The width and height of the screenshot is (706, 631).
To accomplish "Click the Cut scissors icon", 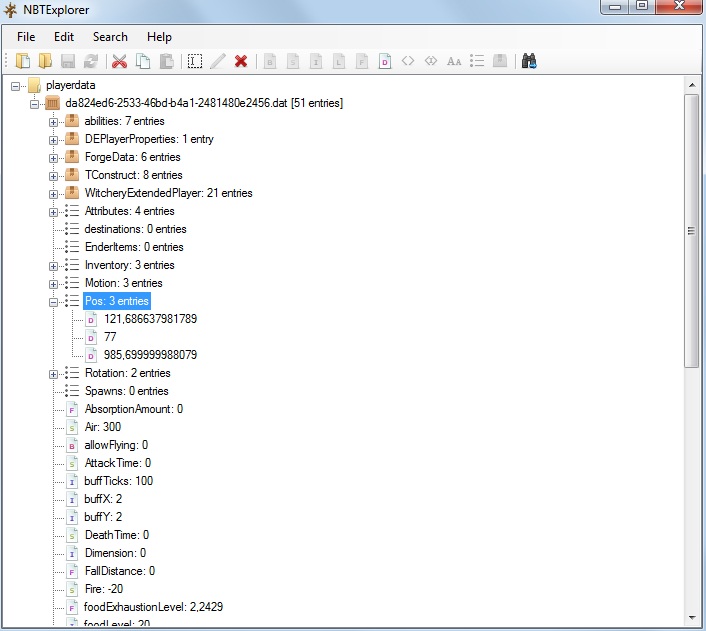I will [x=119, y=61].
